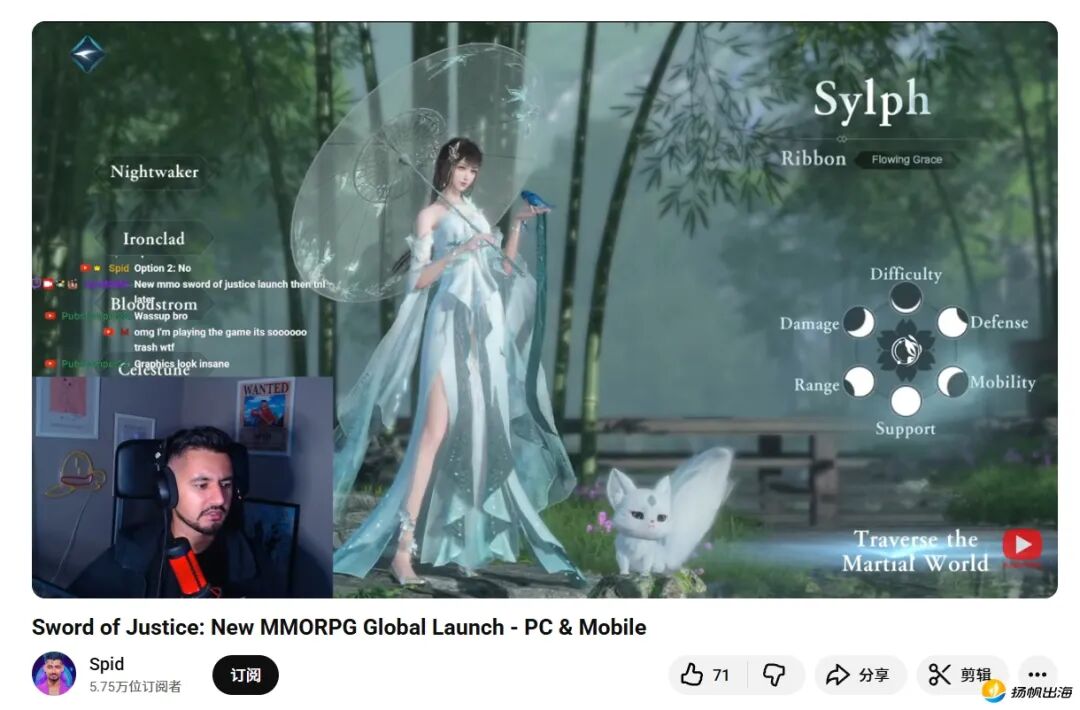The height and width of the screenshot is (710, 1080).
Task: Click the Traverse the Martial World text
Action: pyautogui.click(x=915, y=551)
